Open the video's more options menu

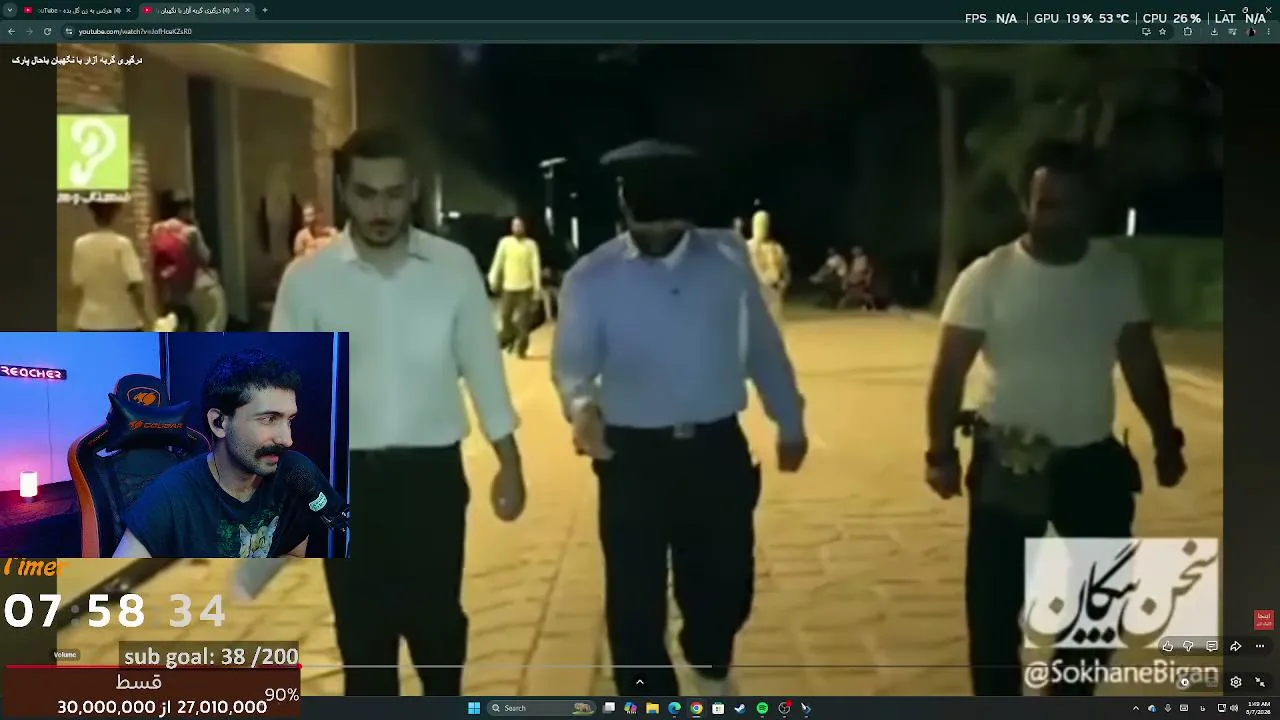[1260, 646]
